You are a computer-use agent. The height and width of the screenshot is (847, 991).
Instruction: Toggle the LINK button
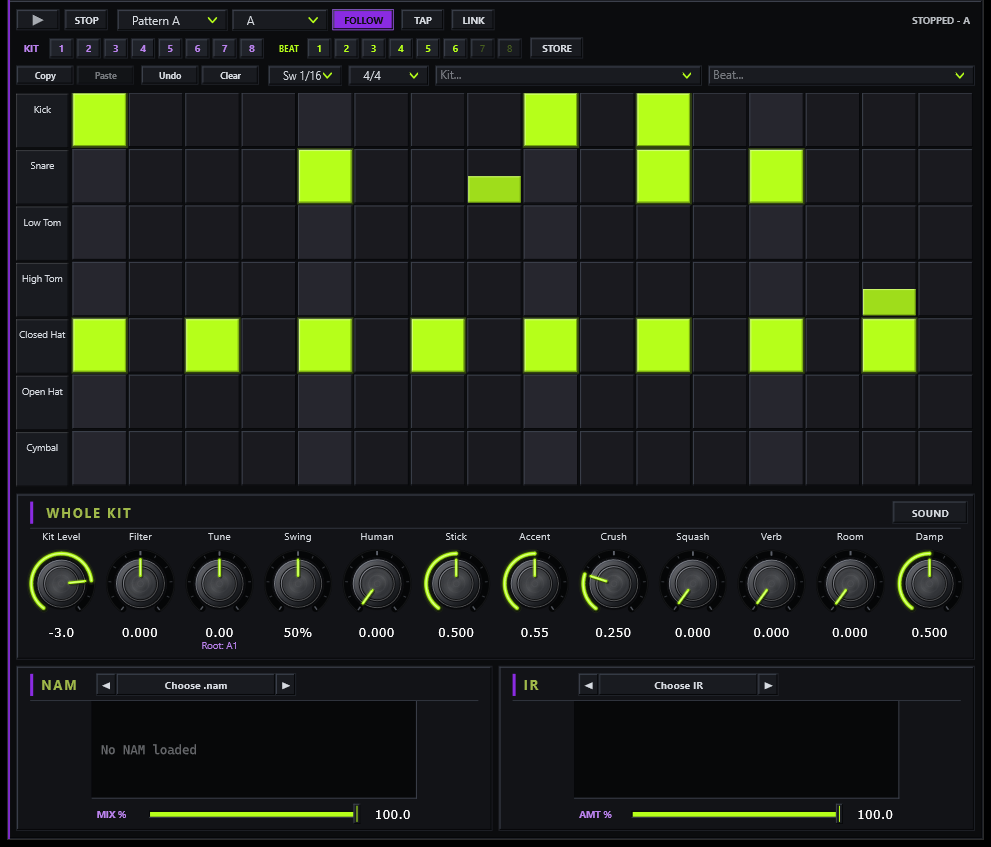click(x=473, y=20)
